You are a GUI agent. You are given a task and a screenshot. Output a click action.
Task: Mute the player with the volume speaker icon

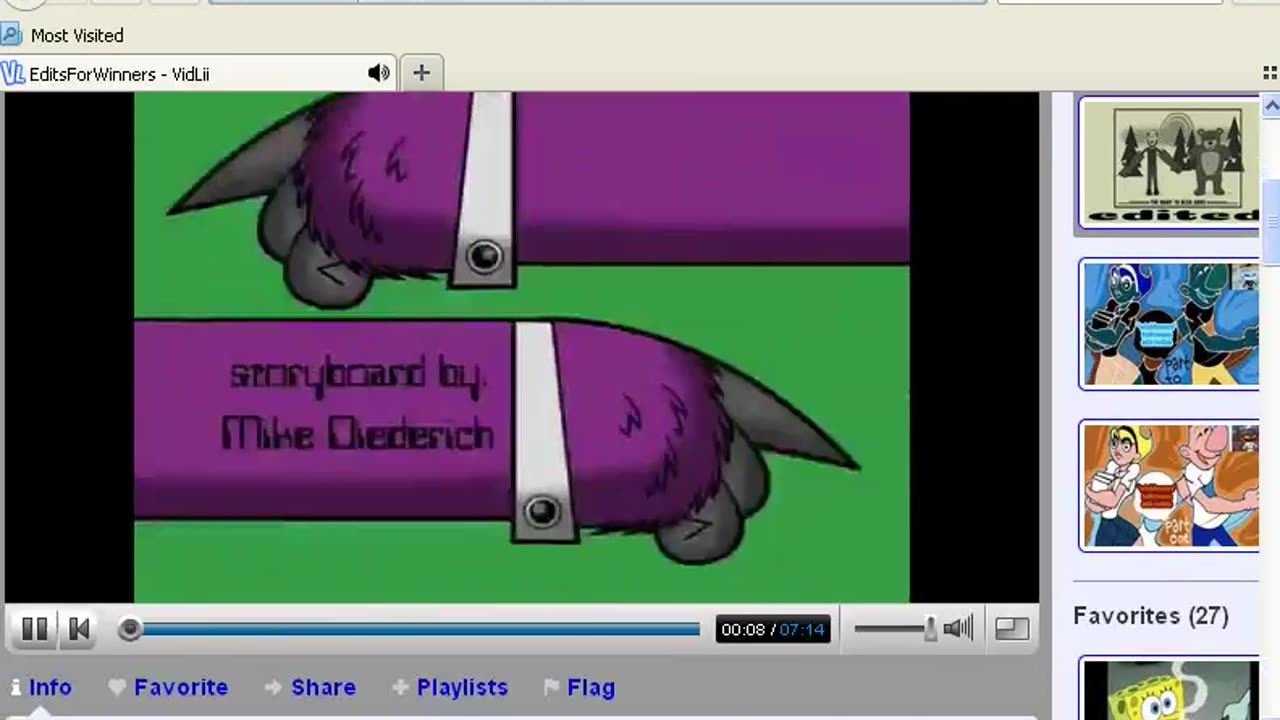(958, 628)
